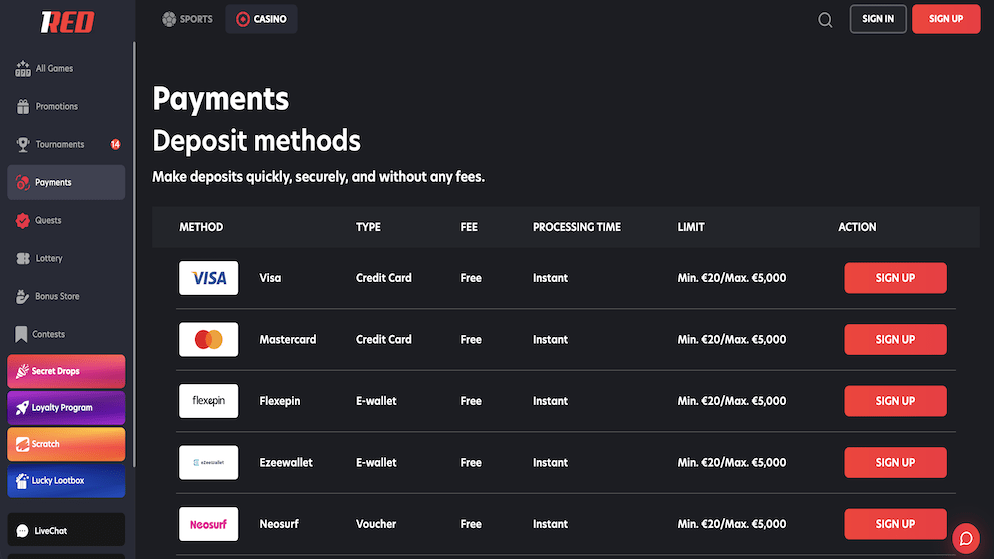Click the PROCESSING TIME column header
994x559 pixels.
point(577,227)
